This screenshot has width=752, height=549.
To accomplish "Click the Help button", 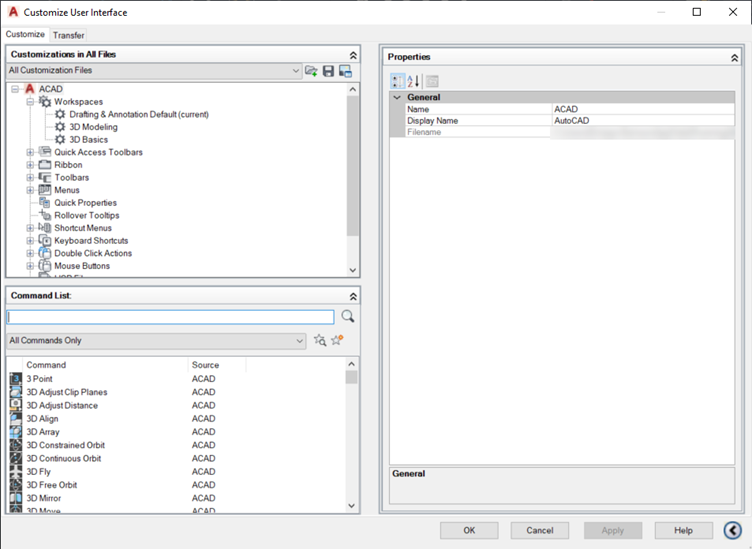I will pyautogui.click(x=683, y=530).
